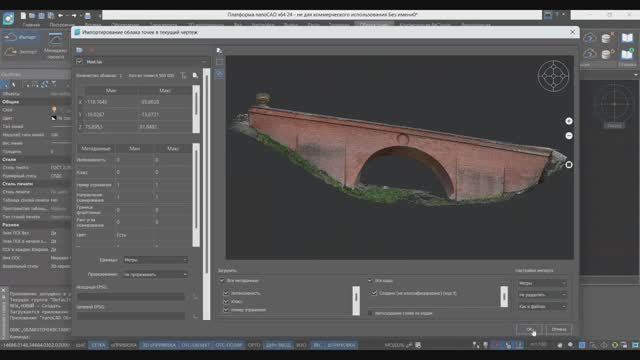The width and height of the screenshot is (640, 360).
Task: Click the source EPSG input field
Action: tap(131, 297)
